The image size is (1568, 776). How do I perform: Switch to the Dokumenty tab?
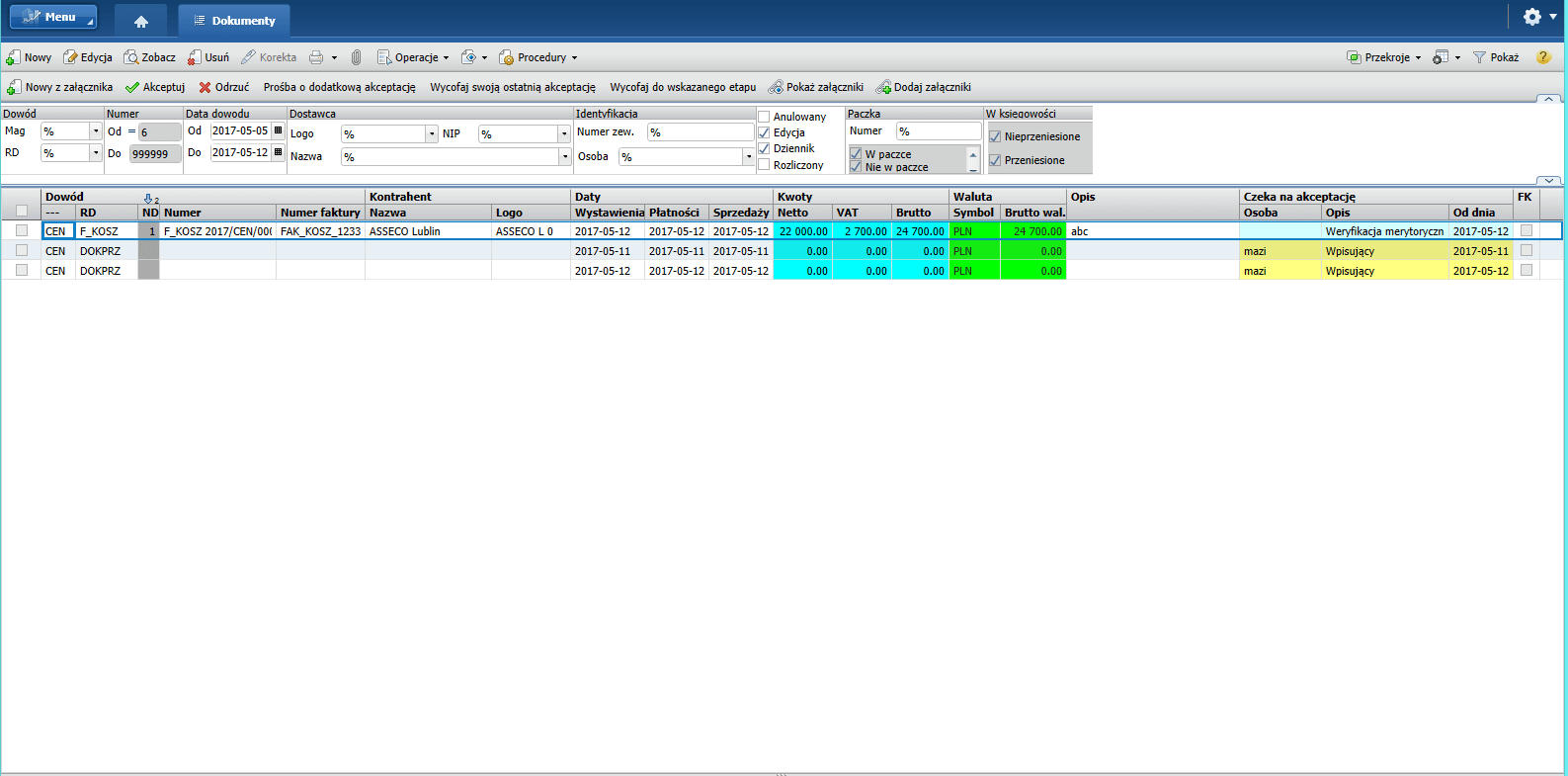[234, 21]
